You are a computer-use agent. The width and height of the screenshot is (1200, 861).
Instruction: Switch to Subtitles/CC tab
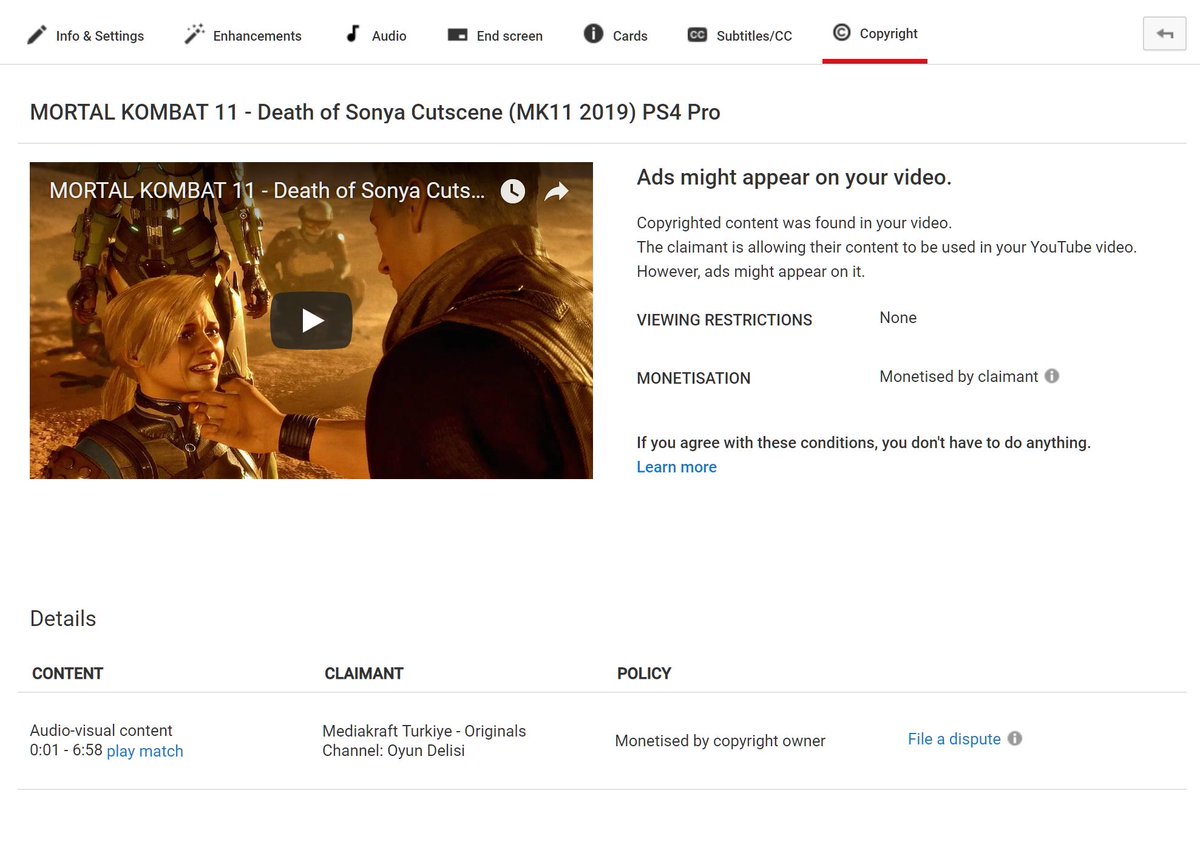pyautogui.click(x=740, y=35)
